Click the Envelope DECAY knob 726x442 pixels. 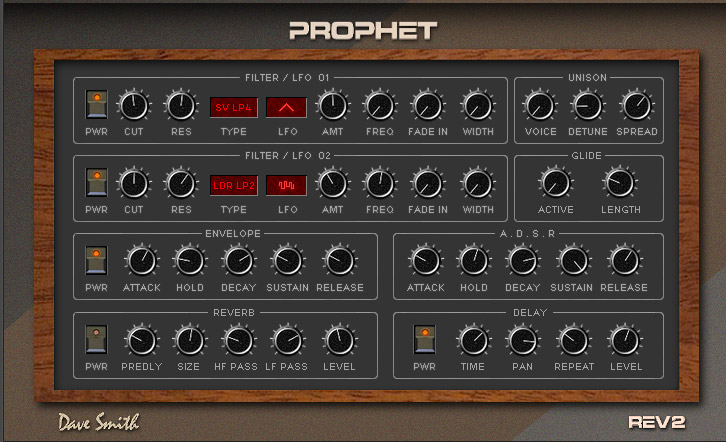point(239,261)
